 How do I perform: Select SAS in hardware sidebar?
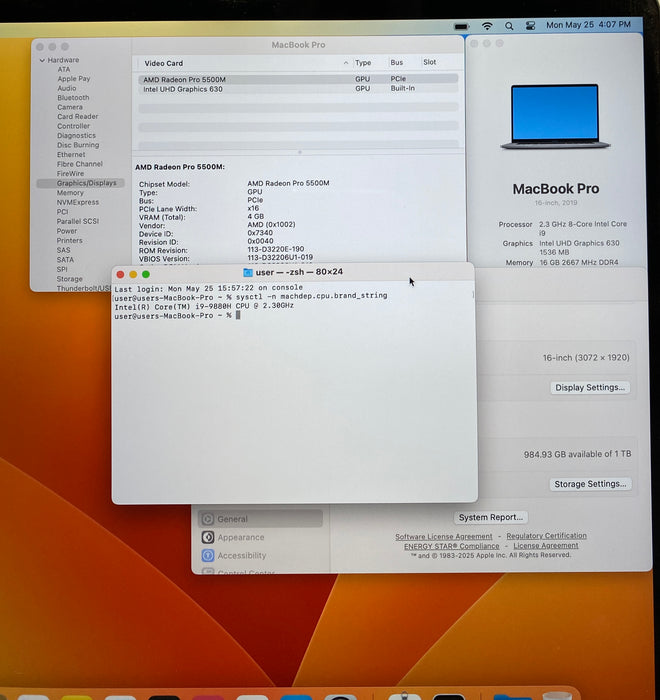63,250
